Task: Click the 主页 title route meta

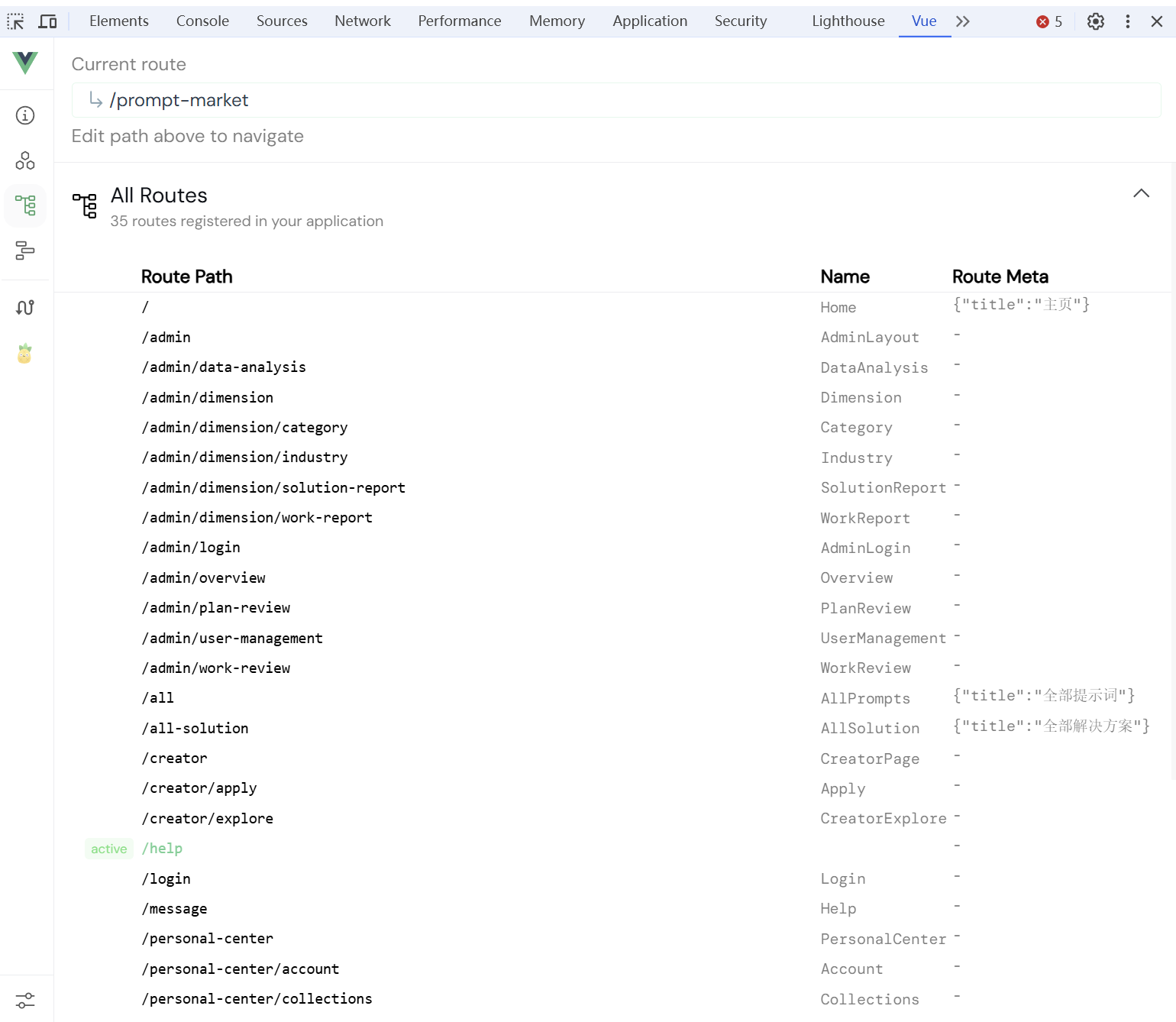Action: 1021,305
